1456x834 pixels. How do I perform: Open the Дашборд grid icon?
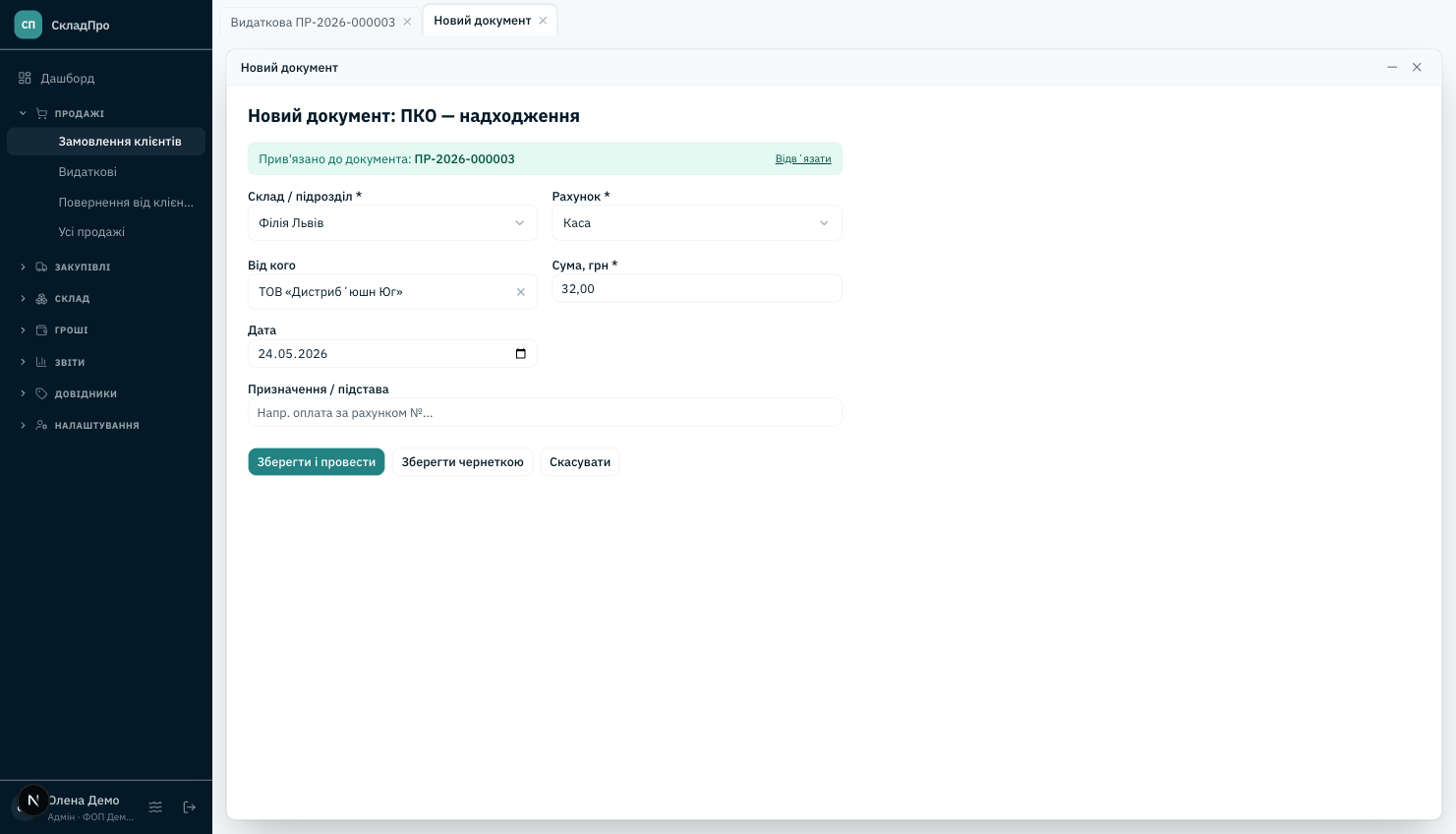[x=25, y=78]
